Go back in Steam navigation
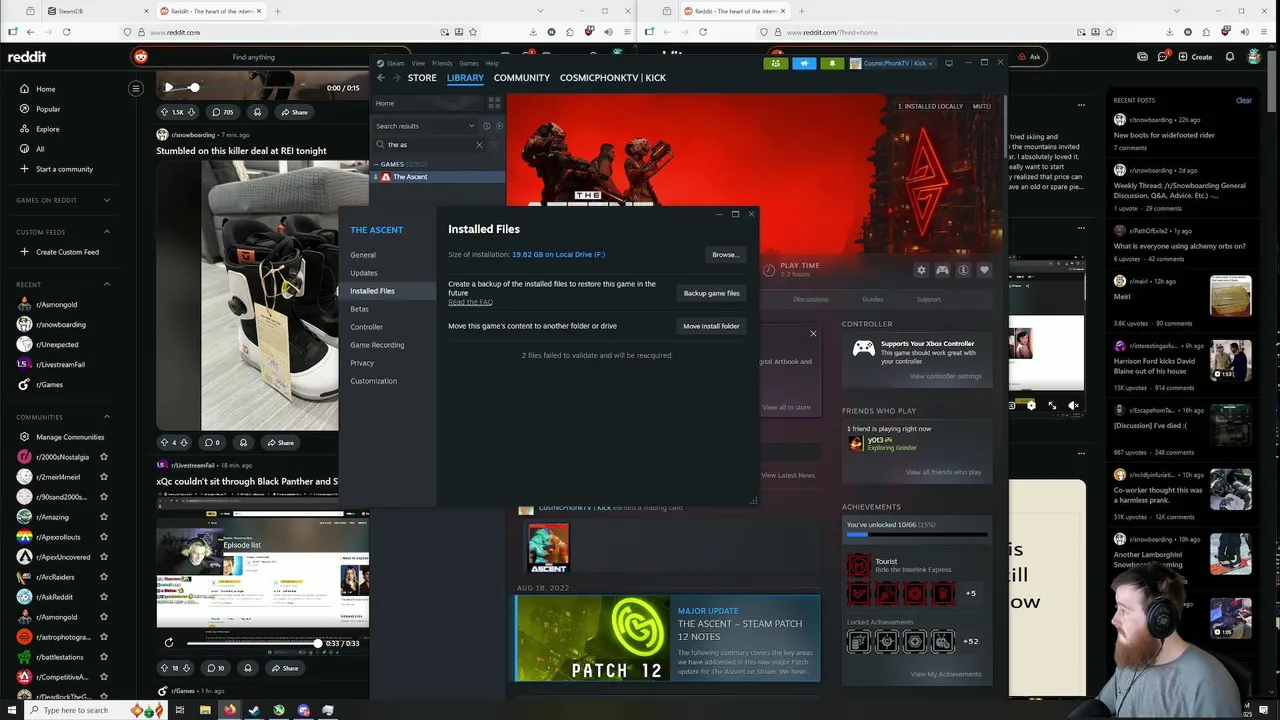The width and height of the screenshot is (1280, 720). (381, 77)
